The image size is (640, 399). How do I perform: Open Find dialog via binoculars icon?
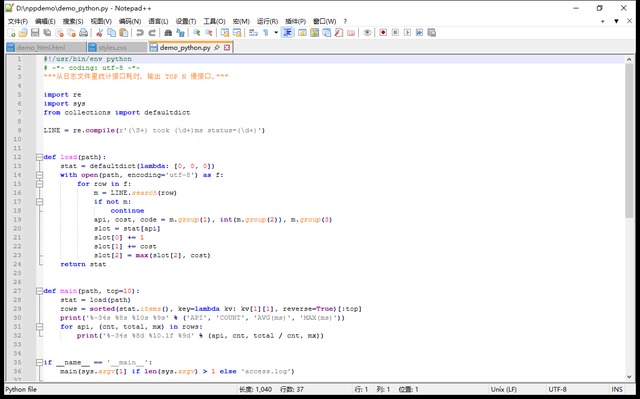[x=168, y=33]
